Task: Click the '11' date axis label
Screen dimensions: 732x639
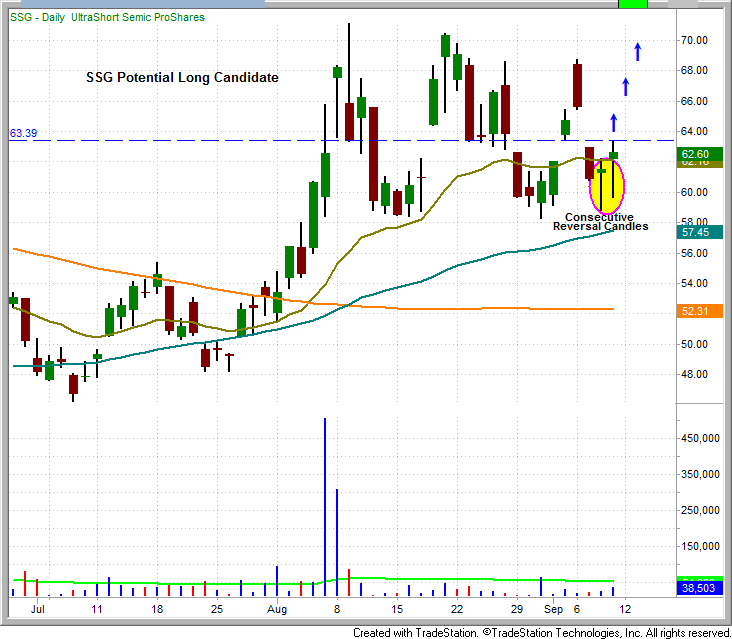Action: coord(97,609)
